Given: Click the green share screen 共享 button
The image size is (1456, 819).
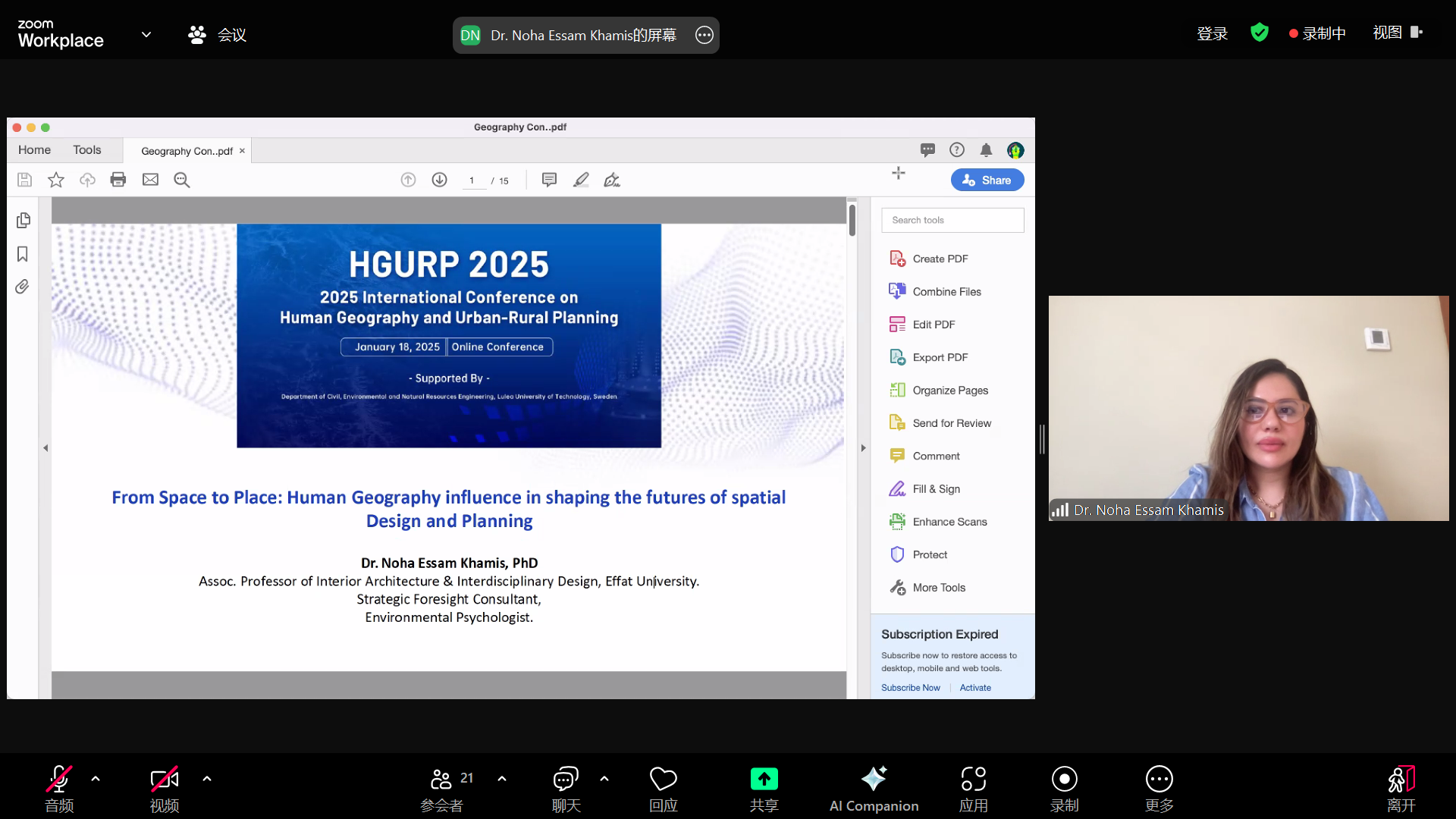Looking at the screenshot, I should pos(764,789).
